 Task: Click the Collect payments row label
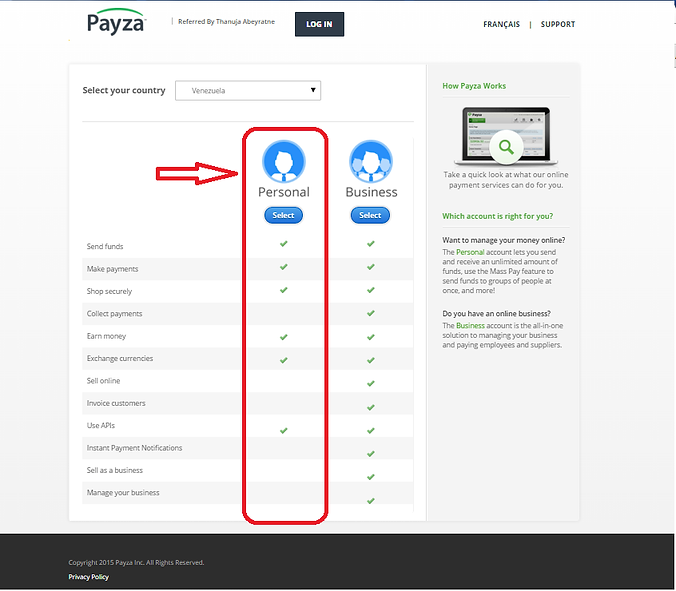pyautogui.click(x=114, y=314)
